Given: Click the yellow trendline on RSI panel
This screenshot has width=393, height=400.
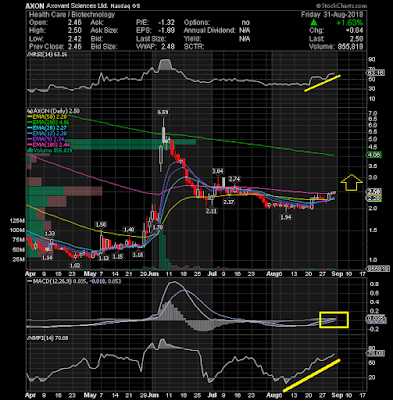Looking at the screenshot, I should coord(323,83).
